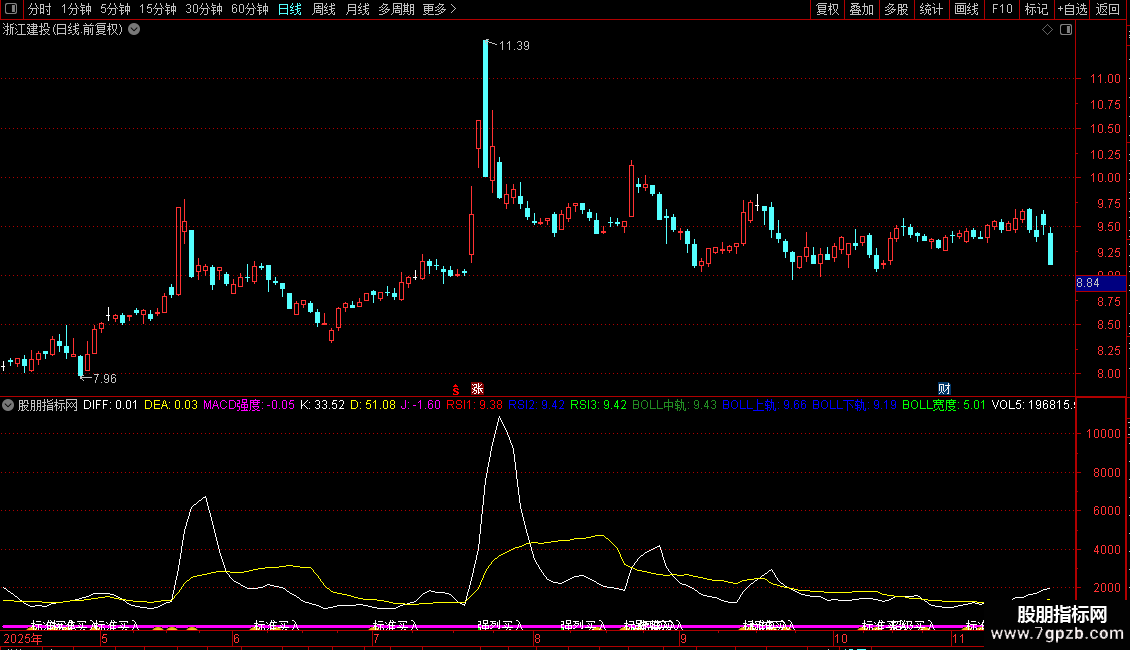This screenshot has height=650, width=1130.
Task: Switch to 分时 intraday view
Action: point(40,9)
